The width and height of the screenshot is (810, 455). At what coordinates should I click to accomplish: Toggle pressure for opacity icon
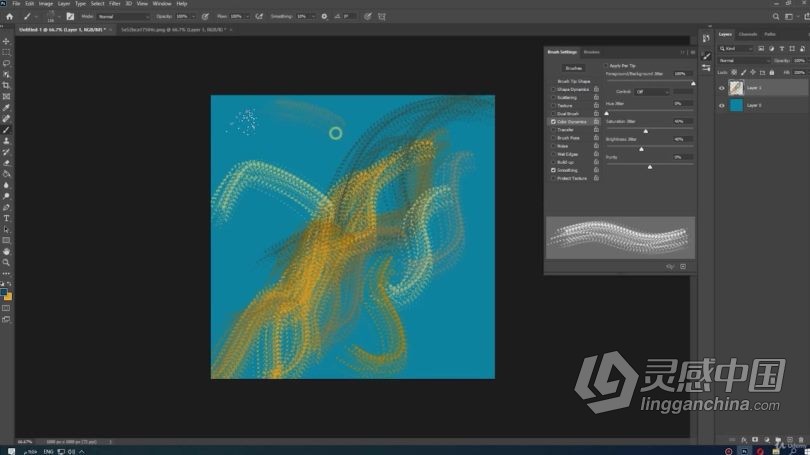click(x=205, y=17)
